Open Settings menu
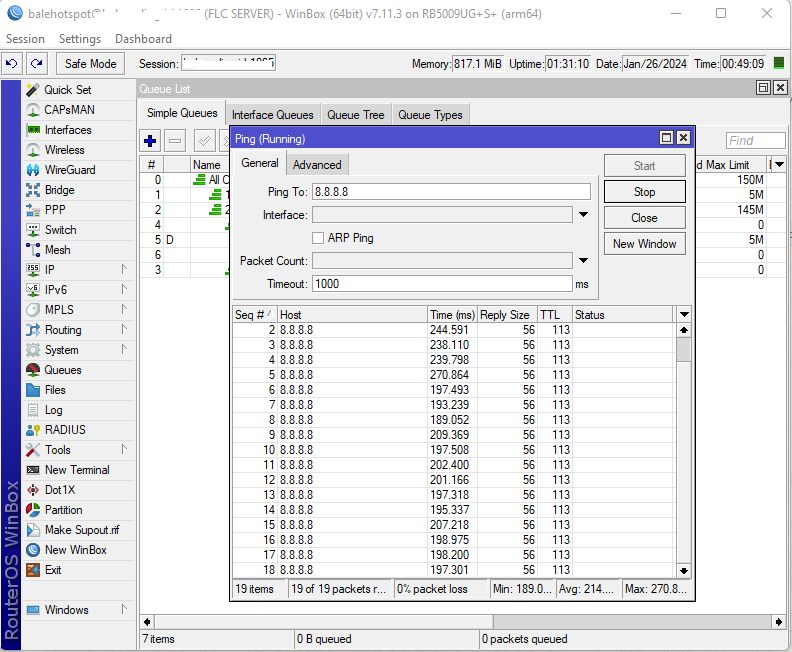This screenshot has width=792, height=652. click(x=80, y=39)
